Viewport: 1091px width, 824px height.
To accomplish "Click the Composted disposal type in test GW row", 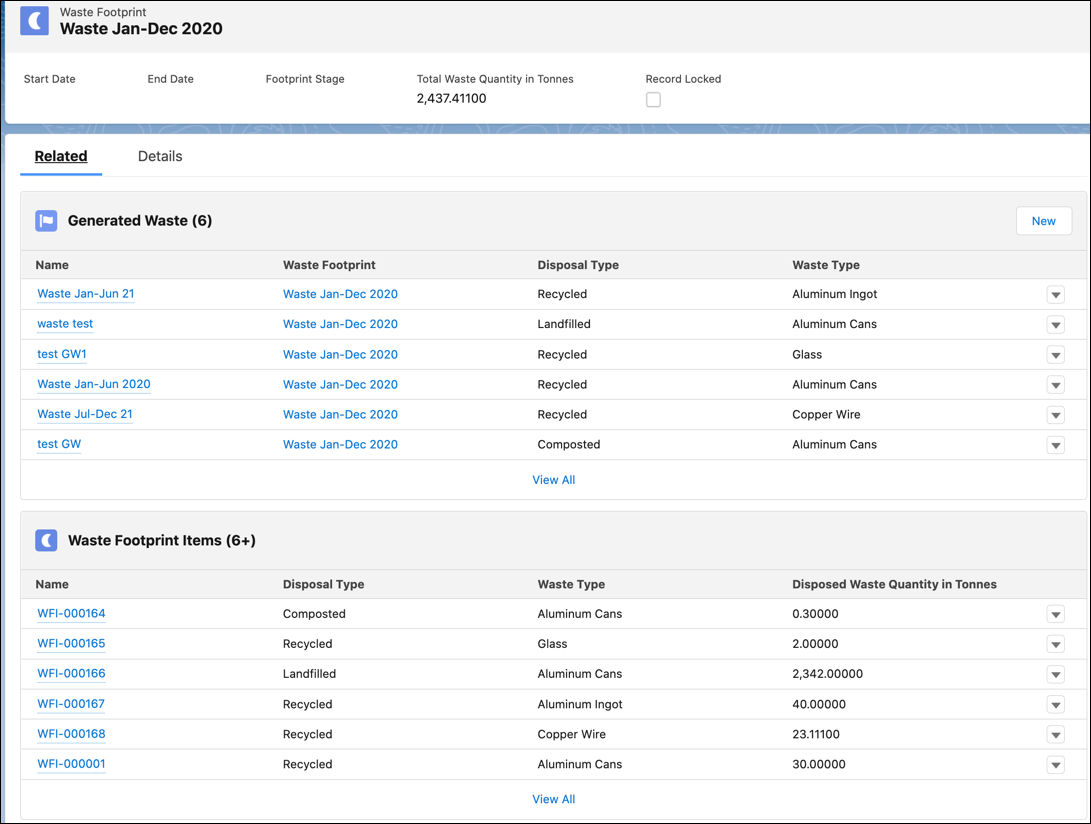I will click(568, 444).
